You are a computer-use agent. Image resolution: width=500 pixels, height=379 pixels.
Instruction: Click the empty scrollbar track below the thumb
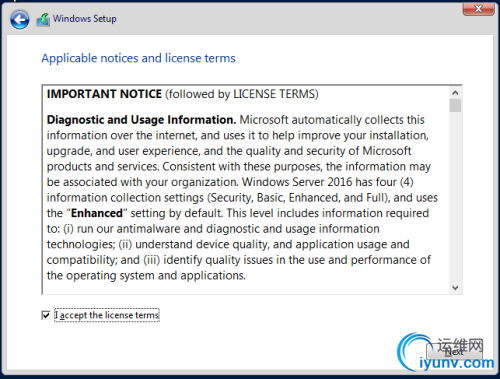click(x=455, y=197)
